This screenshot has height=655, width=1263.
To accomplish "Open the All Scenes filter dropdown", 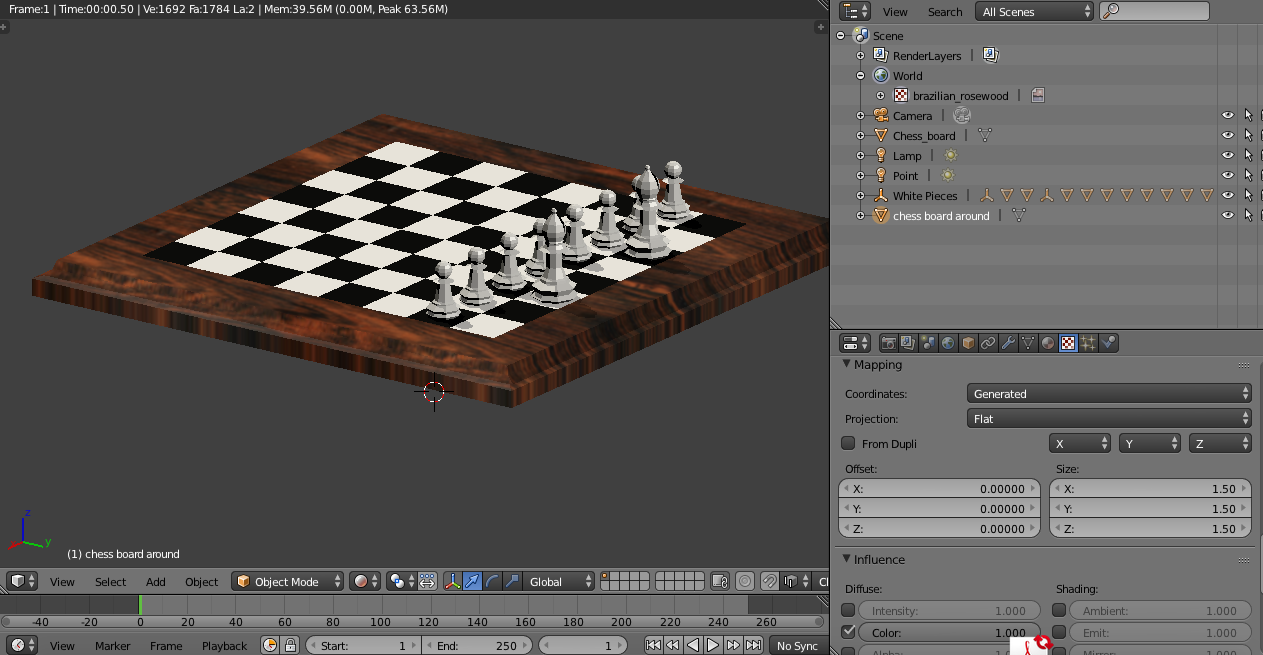I will (x=1033, y=11).
